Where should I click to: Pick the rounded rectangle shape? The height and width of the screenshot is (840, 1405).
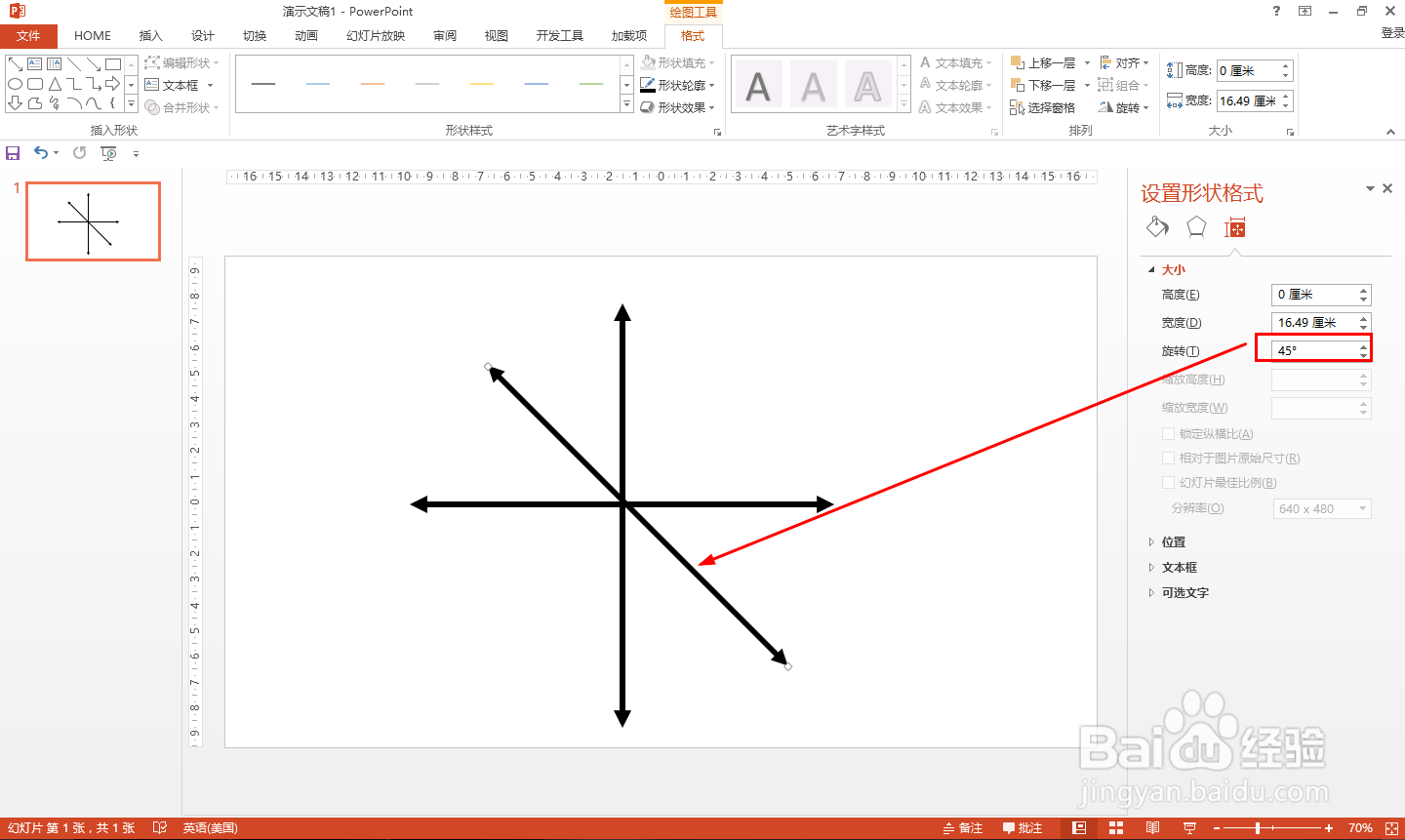[35, 84]
